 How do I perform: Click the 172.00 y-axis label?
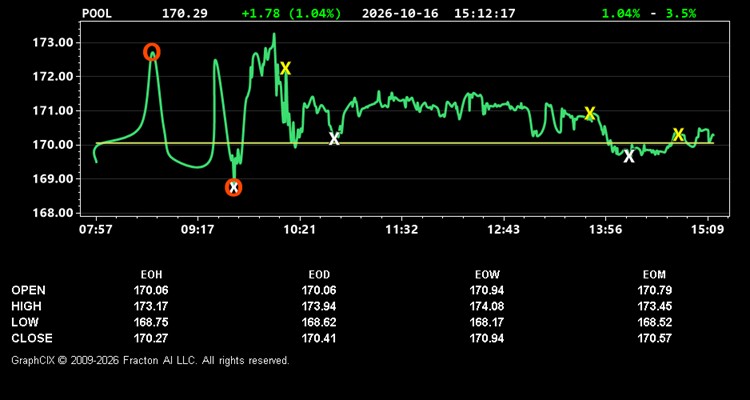pyautogui.click(x=53, y=77)
